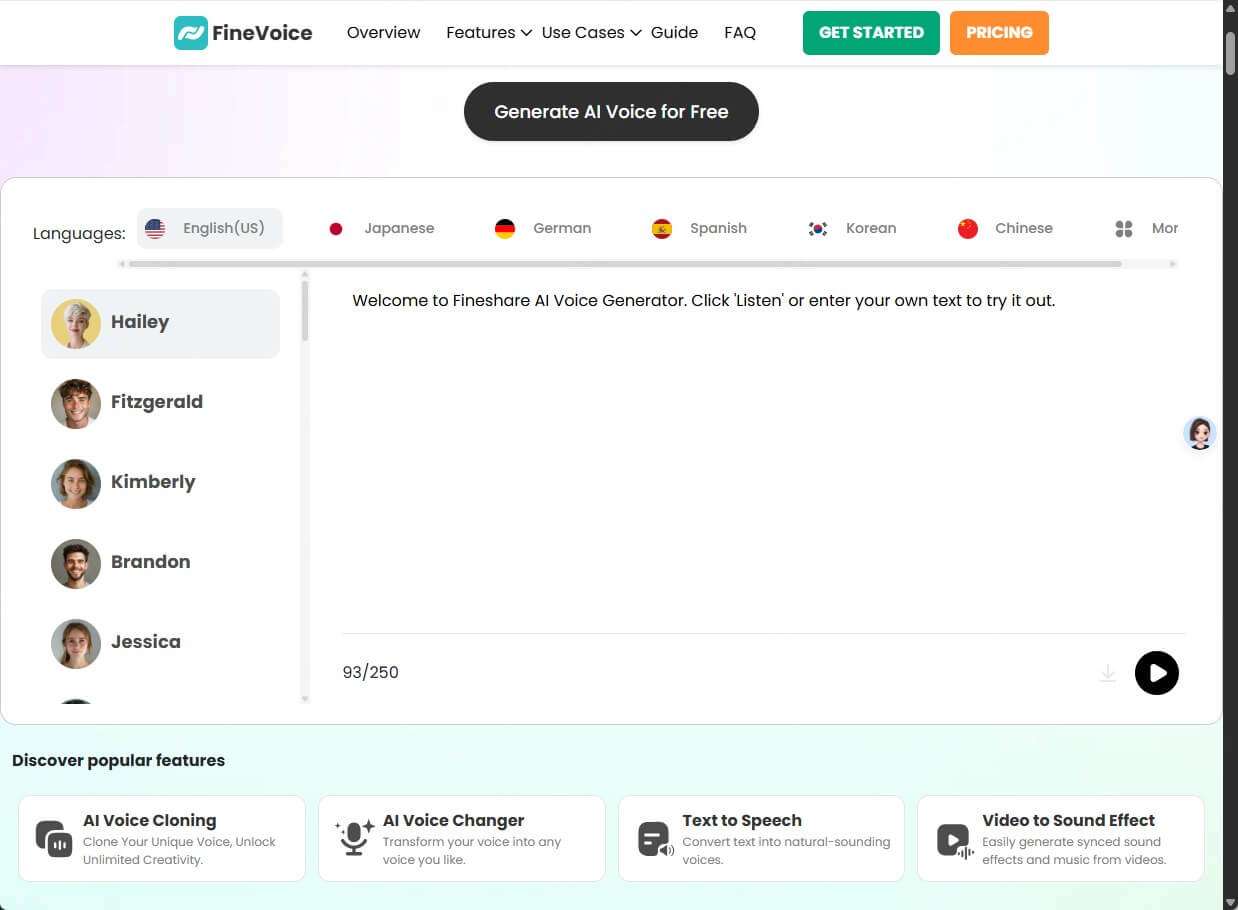The width and height of the screenshot is (1238, 910).
Task: Choose the Fitzgerald voice name
Action: coord(157,402)
